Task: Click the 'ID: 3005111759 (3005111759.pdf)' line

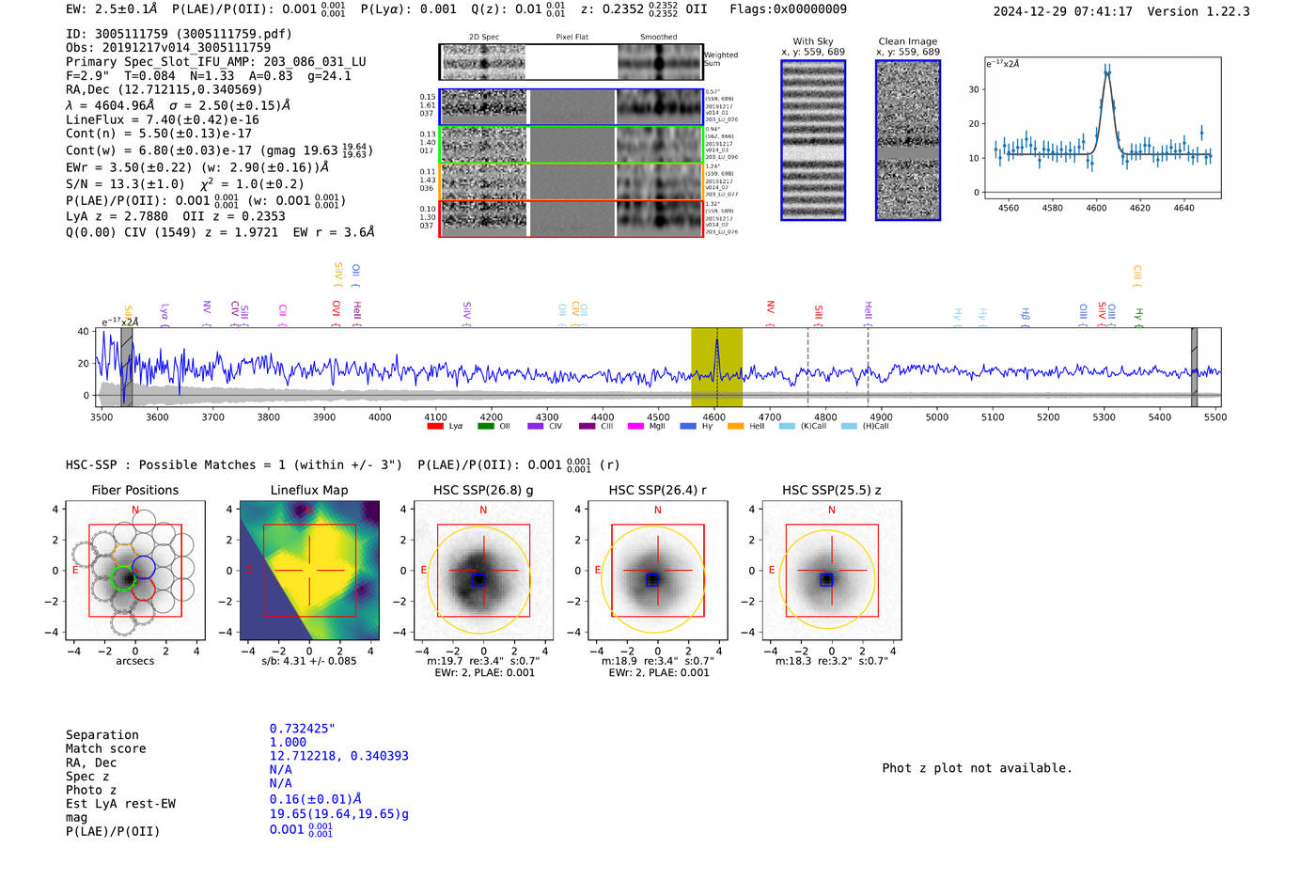Action: click(x=179, y=34)
